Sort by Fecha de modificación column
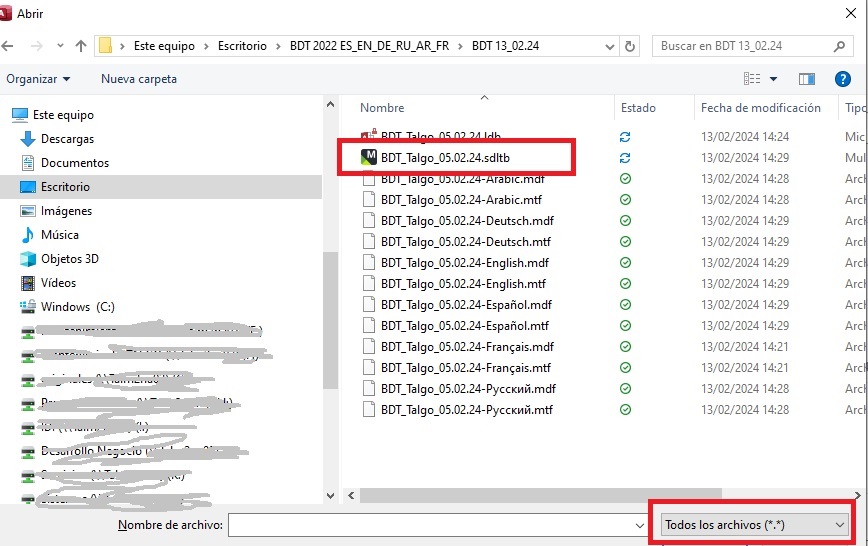The height and width of the screenshot is (546, 868). (x=761, y=108)
